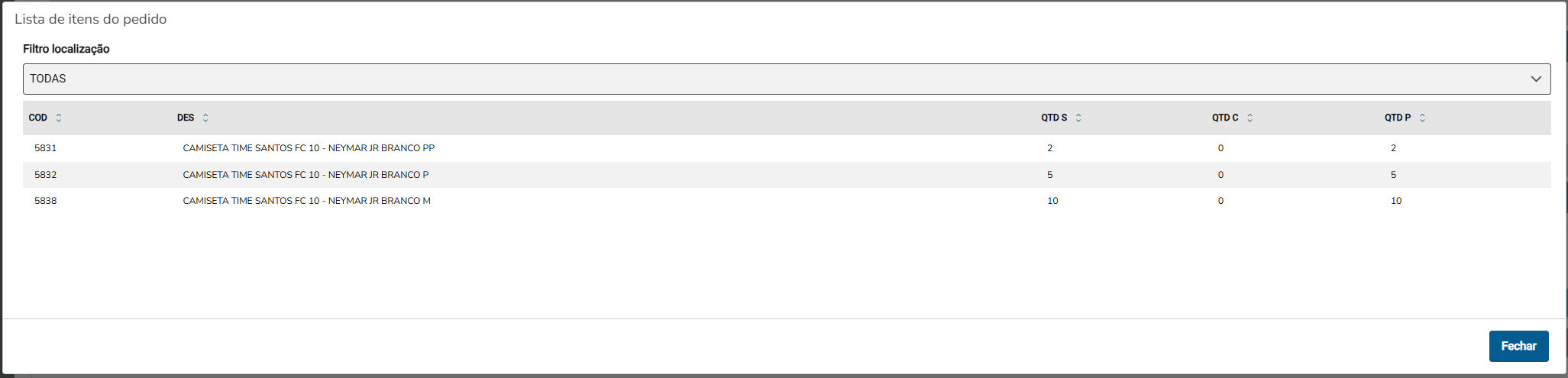Click the sort arrows beside QTD C
This screenshot has height=378, width=1568.
click(x=1250, y=118)
